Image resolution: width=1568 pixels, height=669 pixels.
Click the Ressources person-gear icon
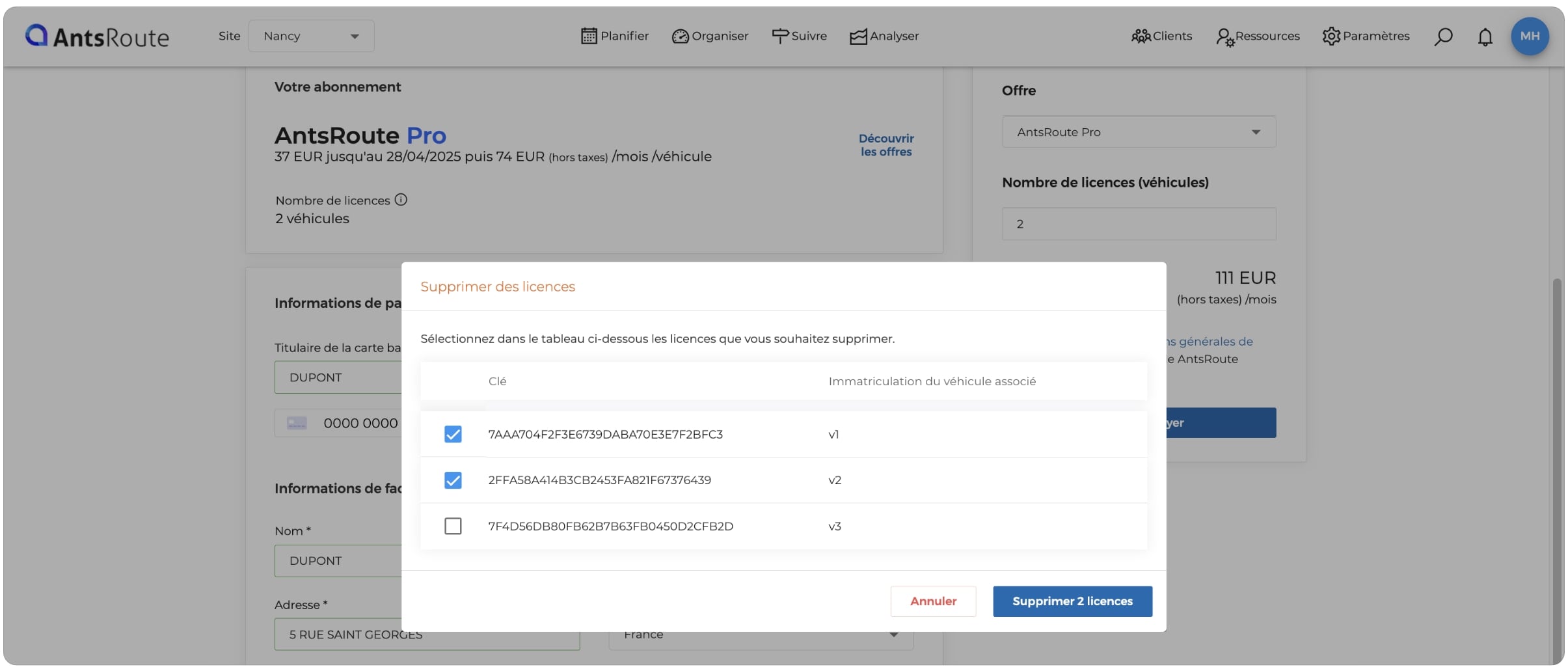pos(1225,37)
